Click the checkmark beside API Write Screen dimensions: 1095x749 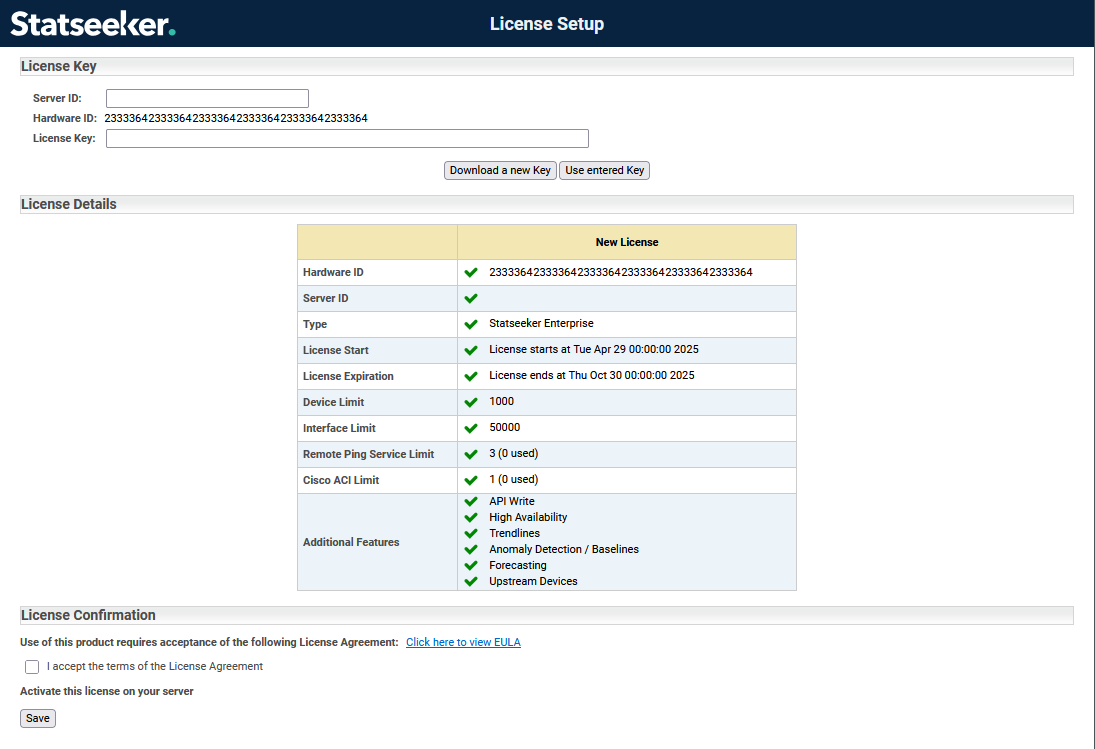[x=471, y=501]
